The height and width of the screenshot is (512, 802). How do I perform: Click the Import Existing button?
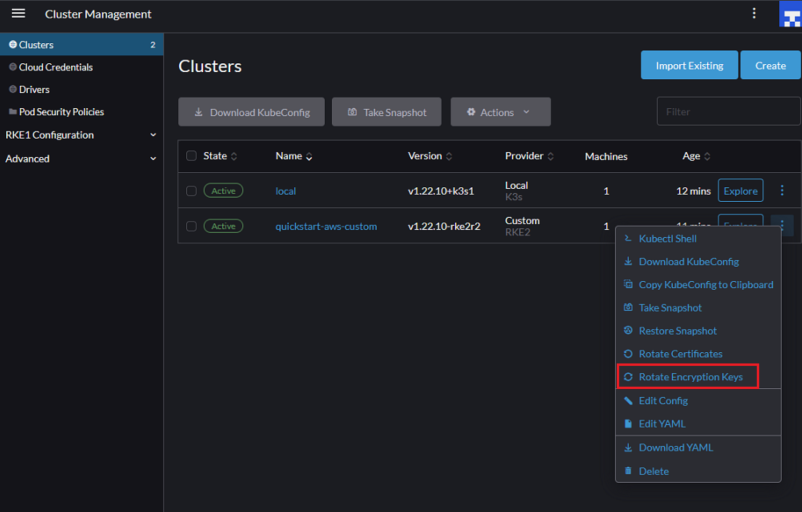(689, 65)
